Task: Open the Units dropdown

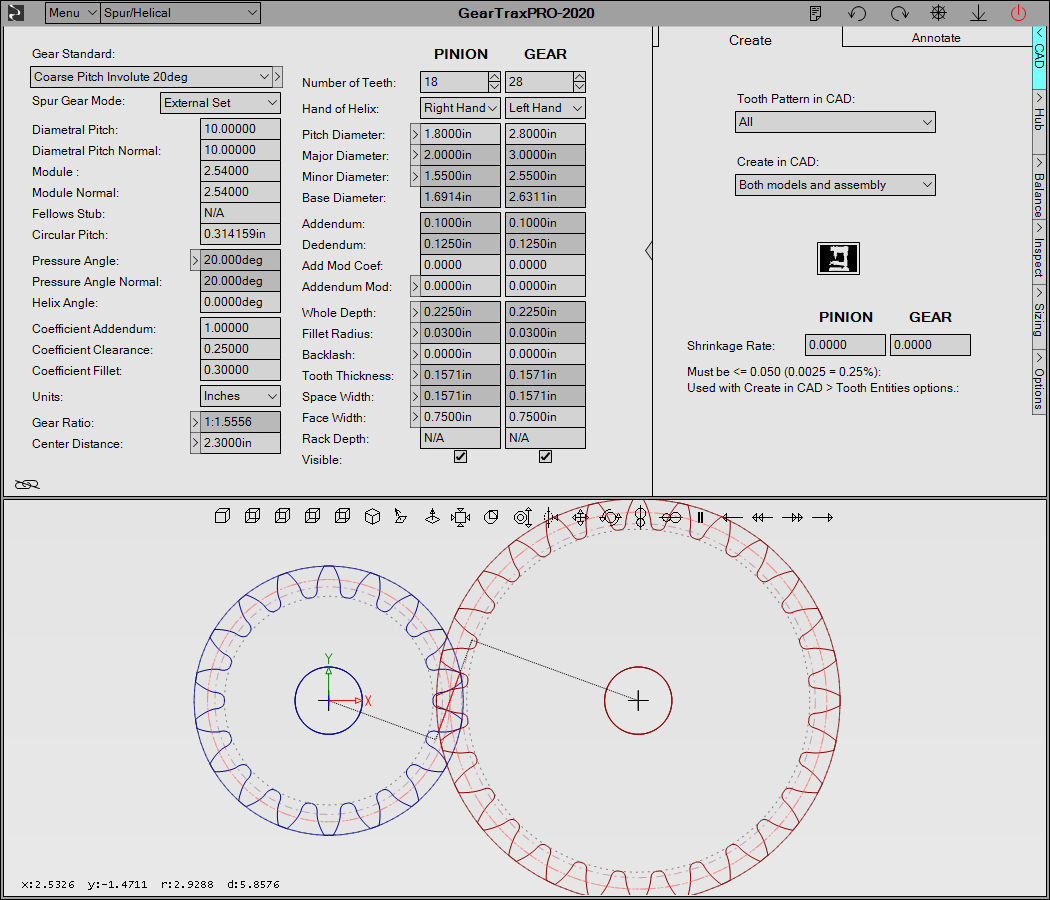Action: [240, 396]
